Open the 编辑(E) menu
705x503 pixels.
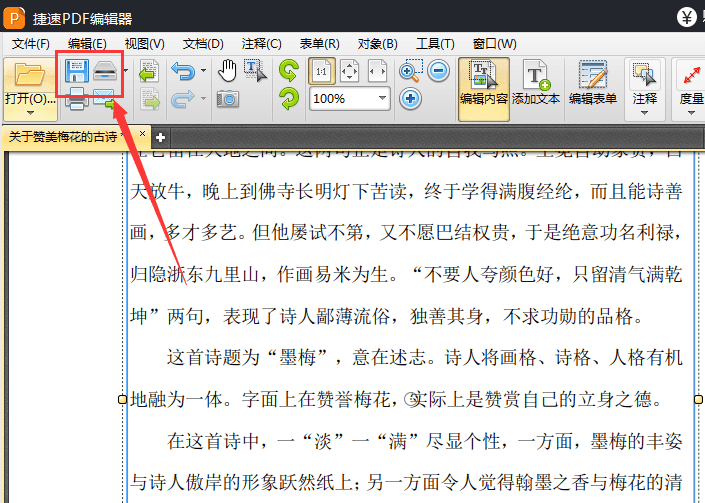[x=87, y=44]
